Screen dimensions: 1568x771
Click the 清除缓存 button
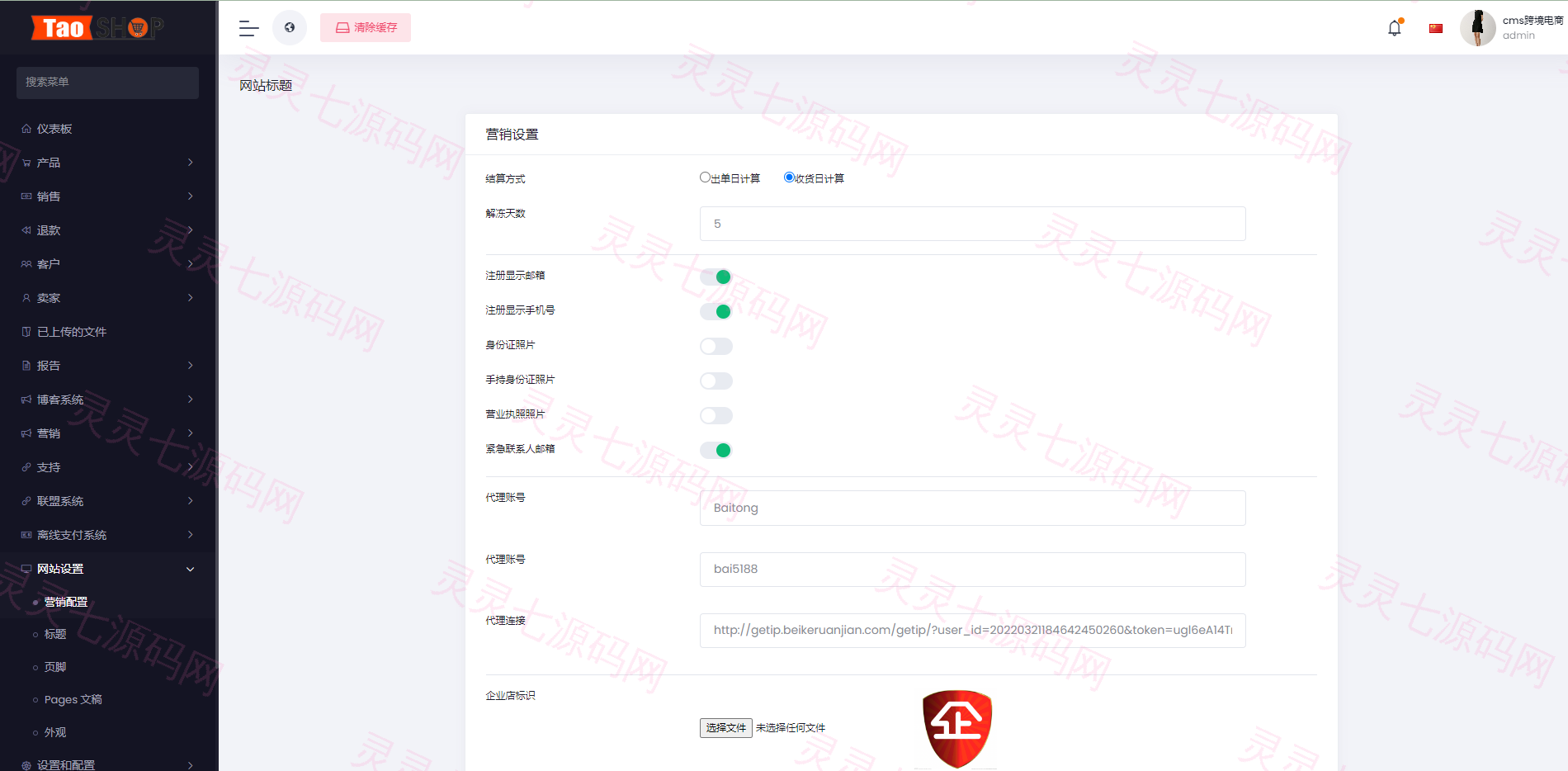(366, 27)
